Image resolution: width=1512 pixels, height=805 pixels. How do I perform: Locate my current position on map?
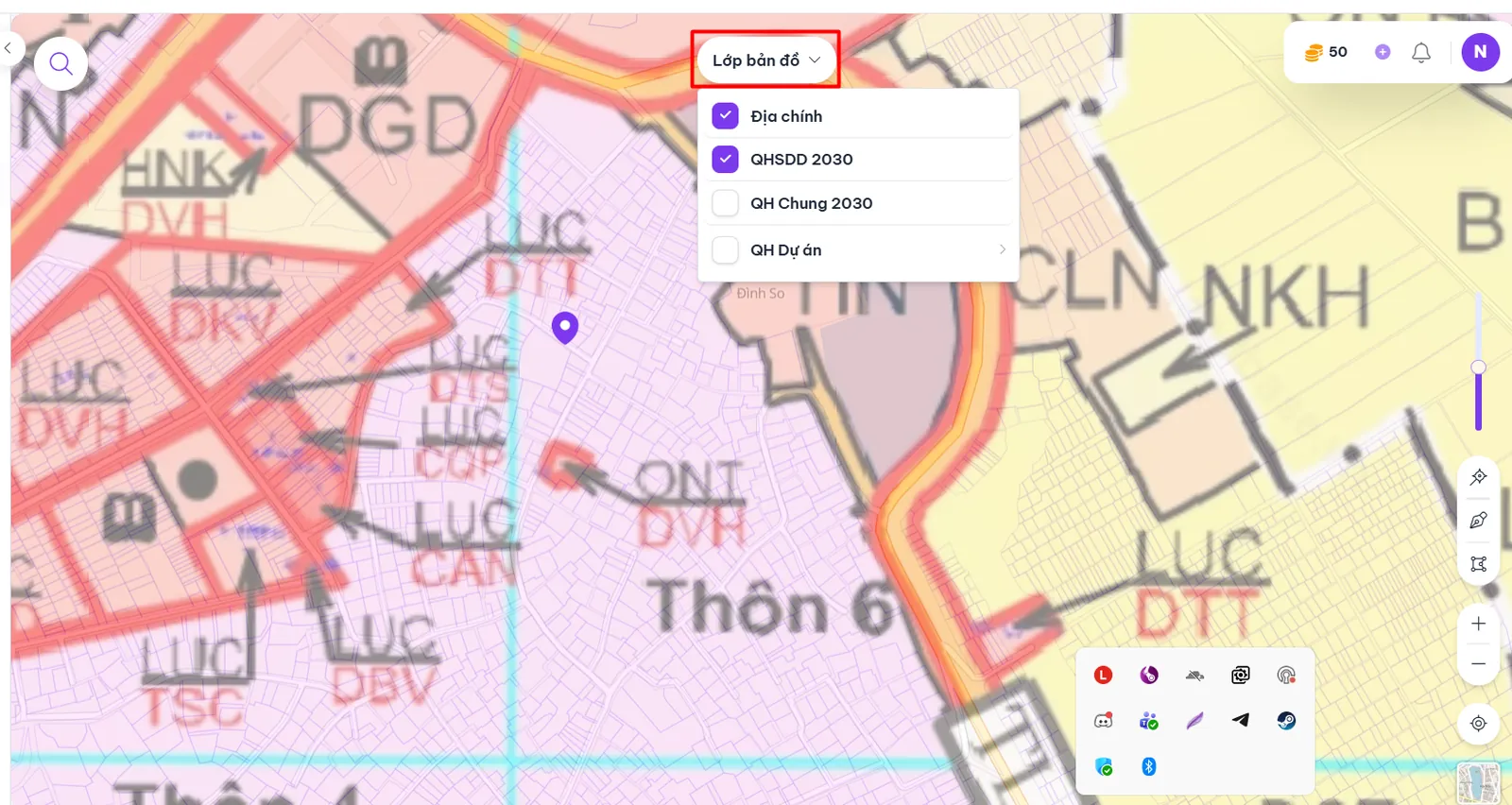[x=1479, y=724]
